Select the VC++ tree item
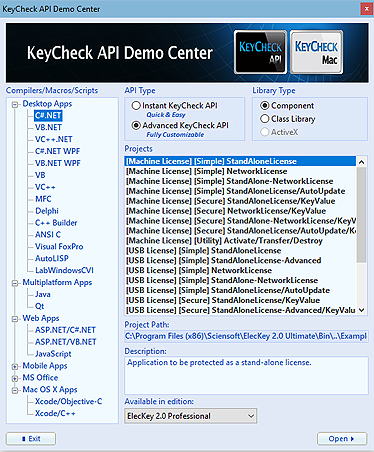374x452 pixels. pos(45,187)
